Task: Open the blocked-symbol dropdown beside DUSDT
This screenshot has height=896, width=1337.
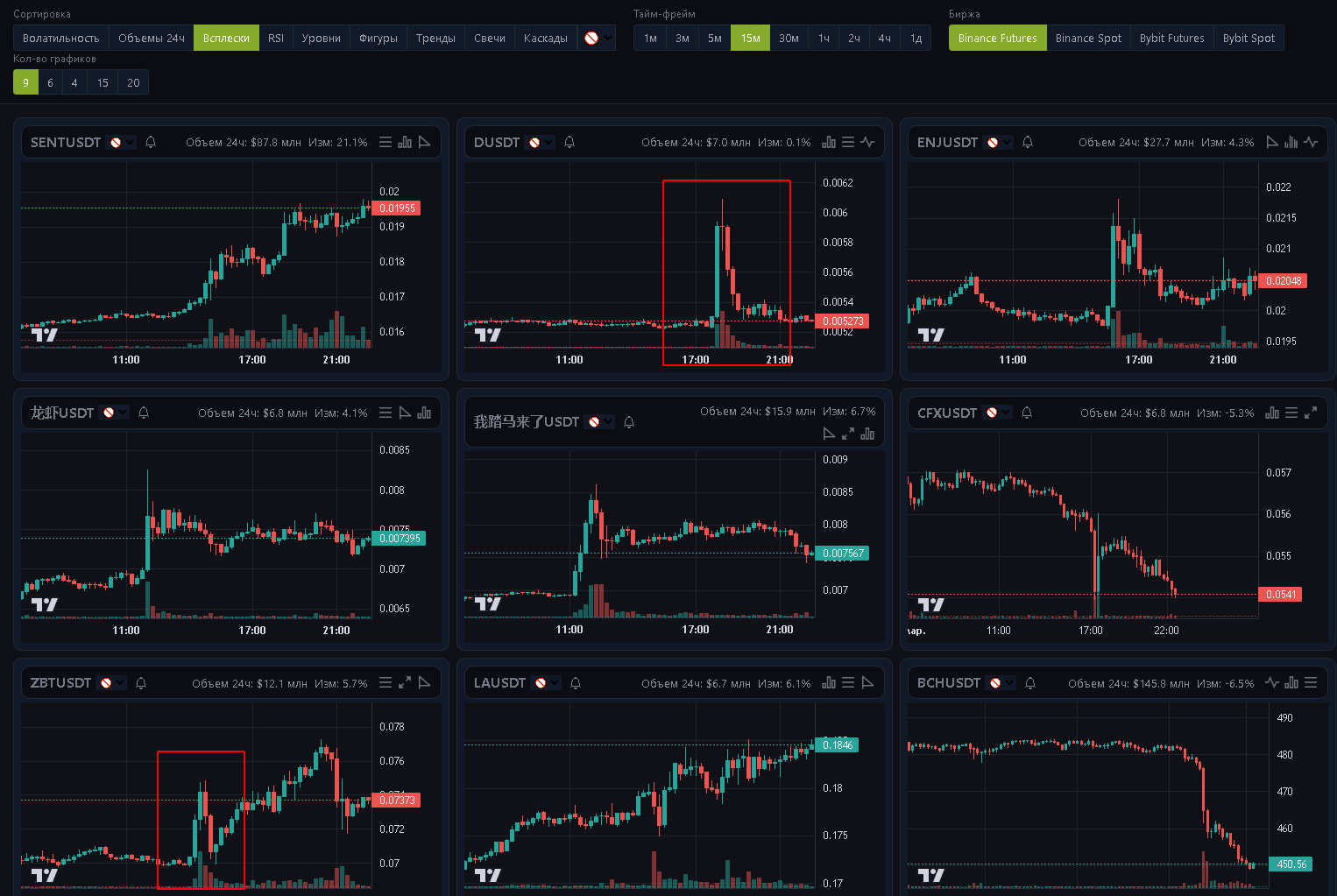Action: click(x=541, y=142)
